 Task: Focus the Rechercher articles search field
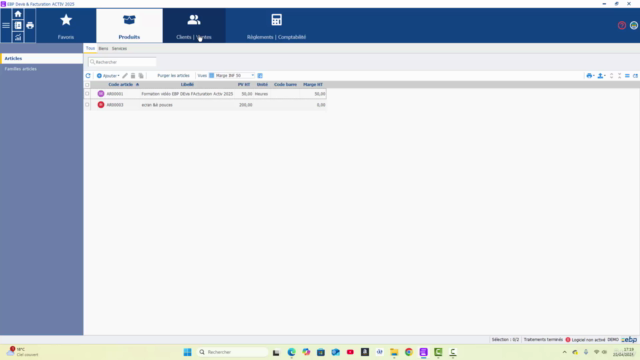(x=122, y=62)
